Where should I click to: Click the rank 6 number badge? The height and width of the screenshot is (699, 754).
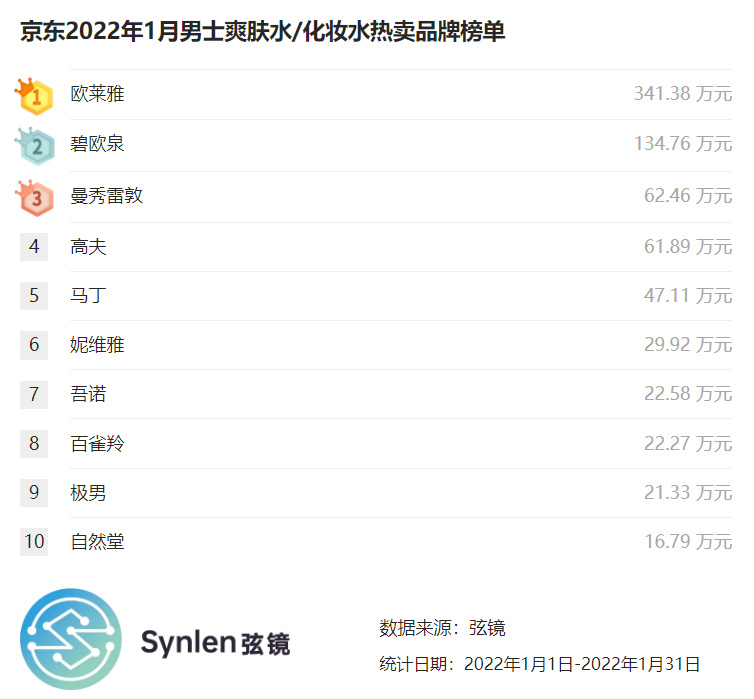click(x=34, y=345)
